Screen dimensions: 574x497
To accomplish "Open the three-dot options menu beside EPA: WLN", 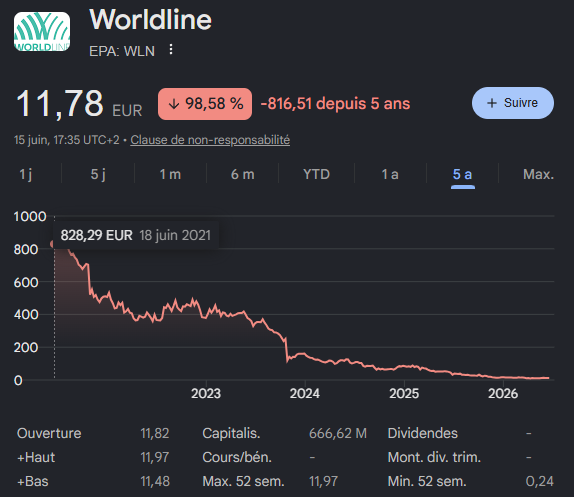I will [171, 49].
